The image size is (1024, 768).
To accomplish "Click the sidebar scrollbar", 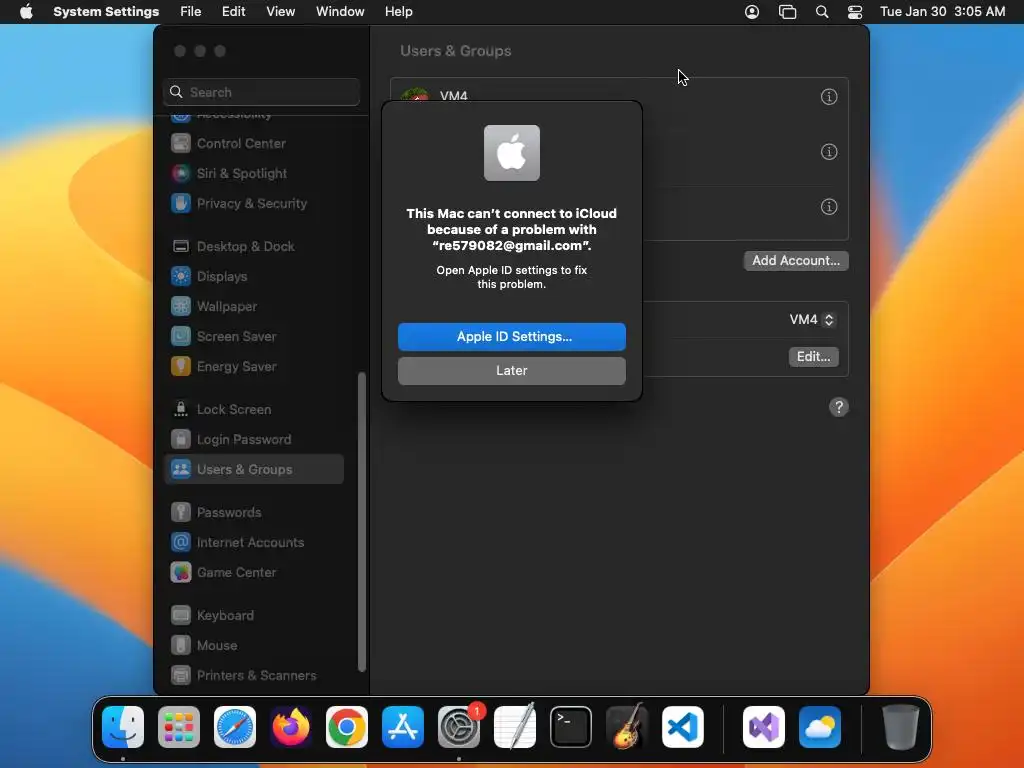I will (362, 522).
